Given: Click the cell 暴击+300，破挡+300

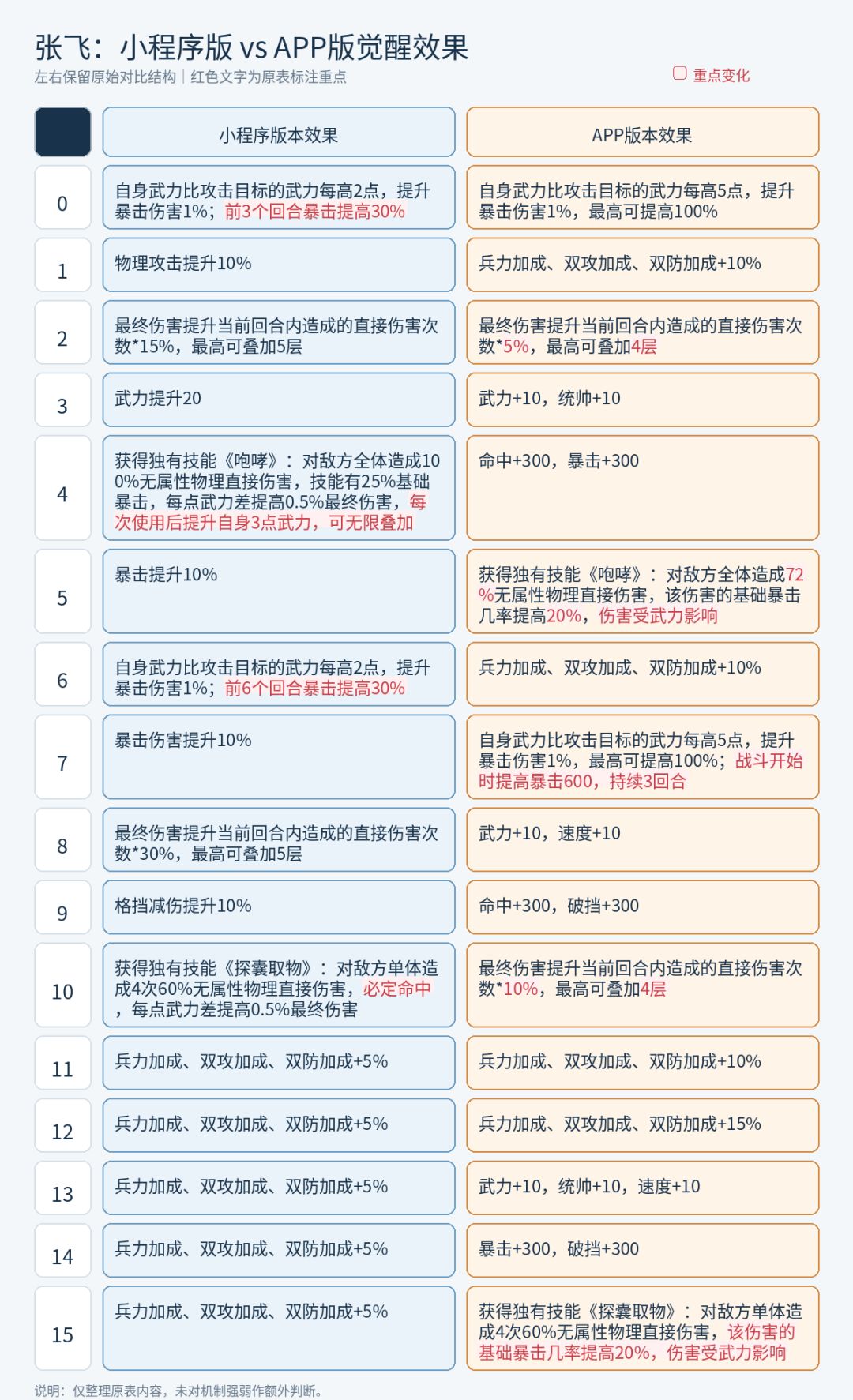Looking at the screenshot, I should 642,1250.
